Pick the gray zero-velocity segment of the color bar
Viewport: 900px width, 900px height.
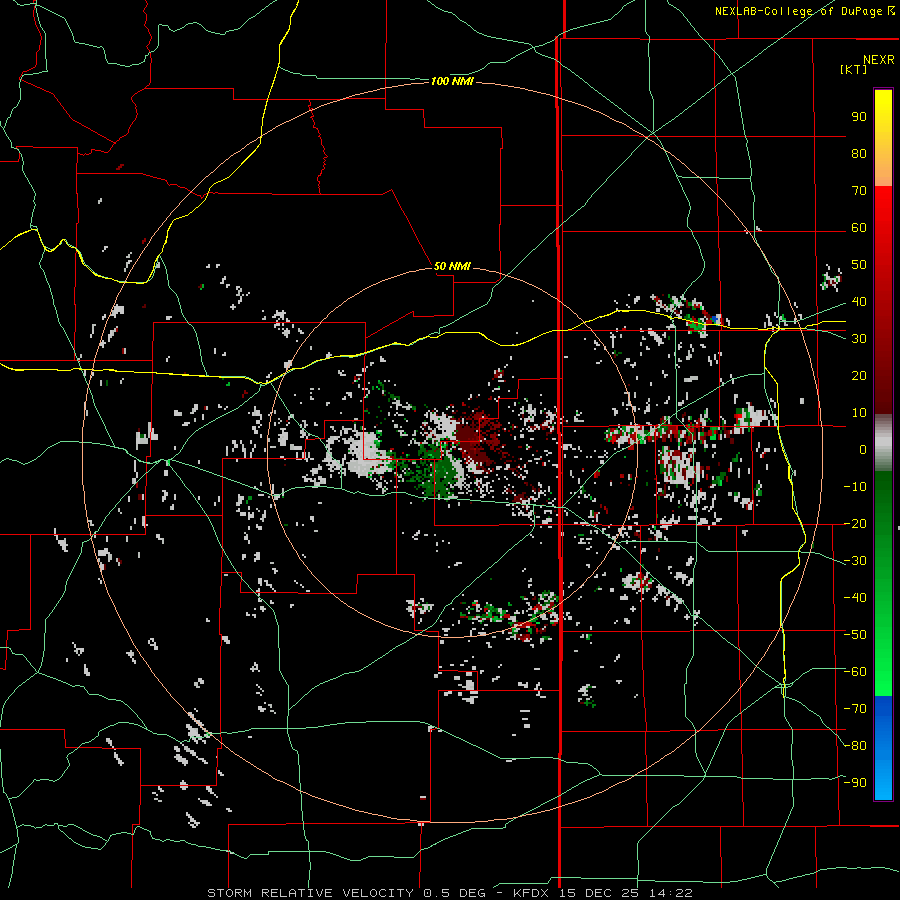click(x=883, y=443)
